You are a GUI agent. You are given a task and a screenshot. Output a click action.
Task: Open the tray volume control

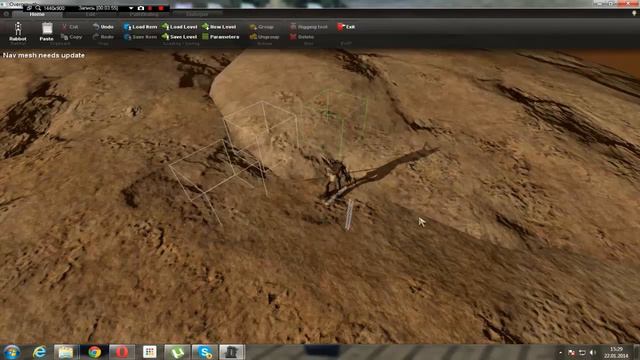pos(593,353)
